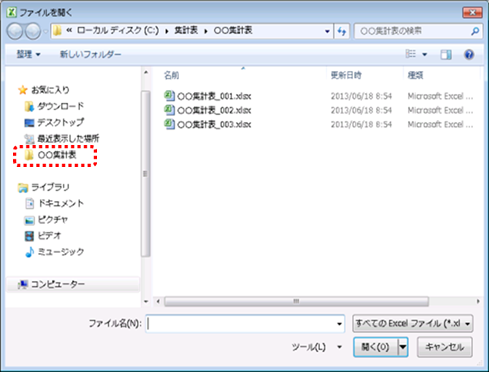Image resolution: width=489 pixels, height=372 pixels.
Task: Expand the view options dropdown arrow
Action: click(x=424, y=54)
